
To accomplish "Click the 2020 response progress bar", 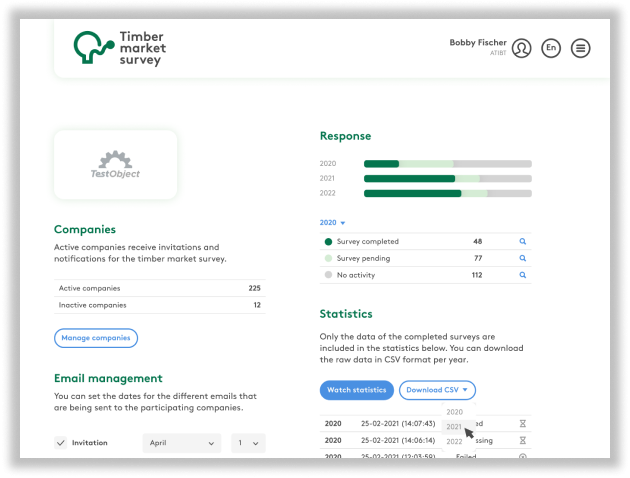I will click(448, 164).
